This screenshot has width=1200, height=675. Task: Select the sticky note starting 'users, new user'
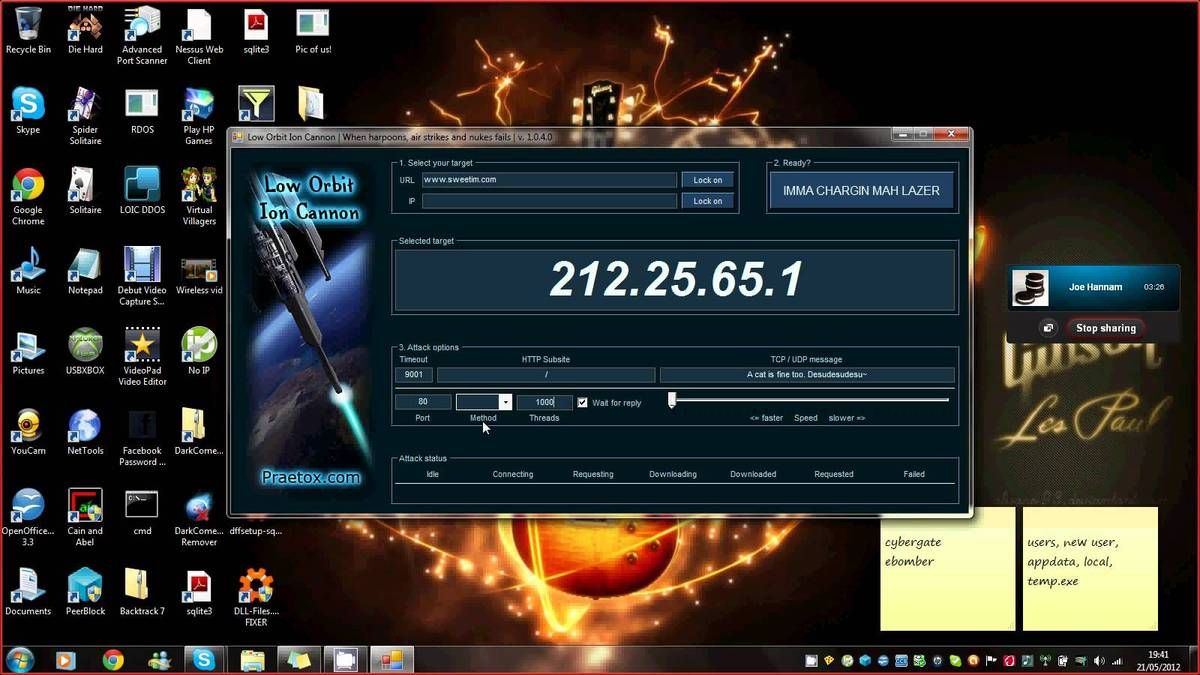(x=1090, y=569)
